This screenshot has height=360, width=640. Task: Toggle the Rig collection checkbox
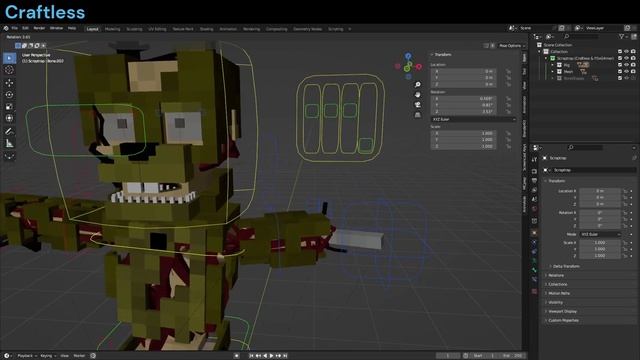620,65
